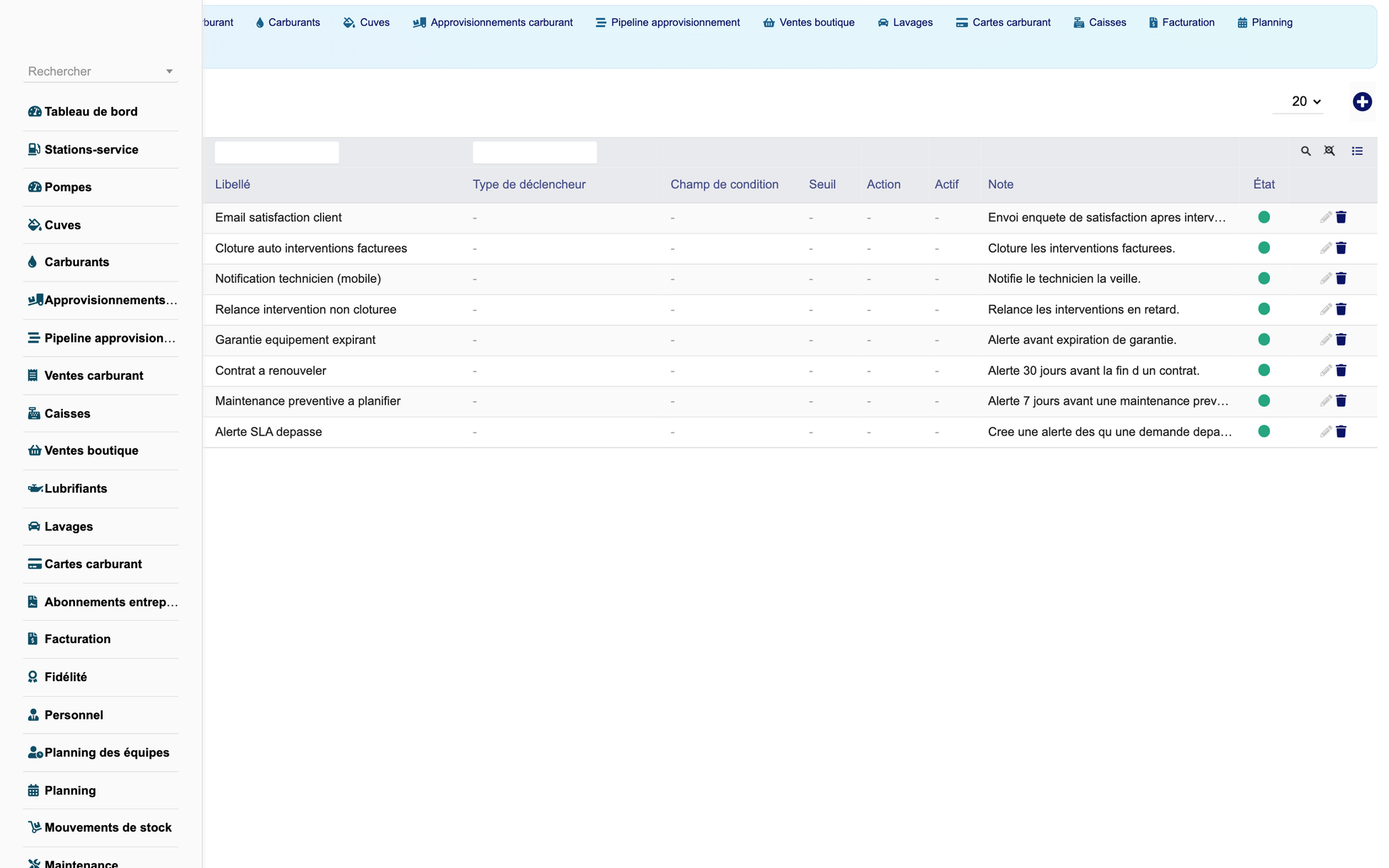Switch to Caisses top tab
Image resolution: width=1389 pixels, height=868 pixels.
click(1100, 22)
